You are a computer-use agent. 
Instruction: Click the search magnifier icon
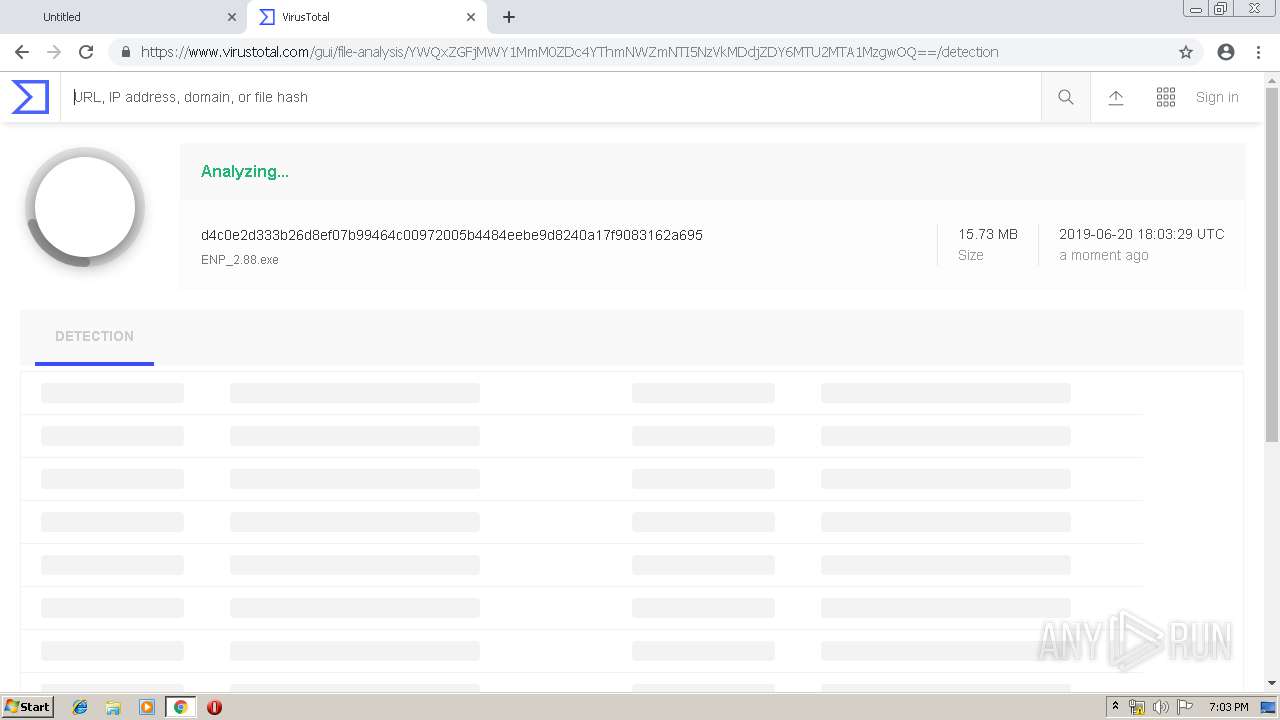click(1066, 97)
